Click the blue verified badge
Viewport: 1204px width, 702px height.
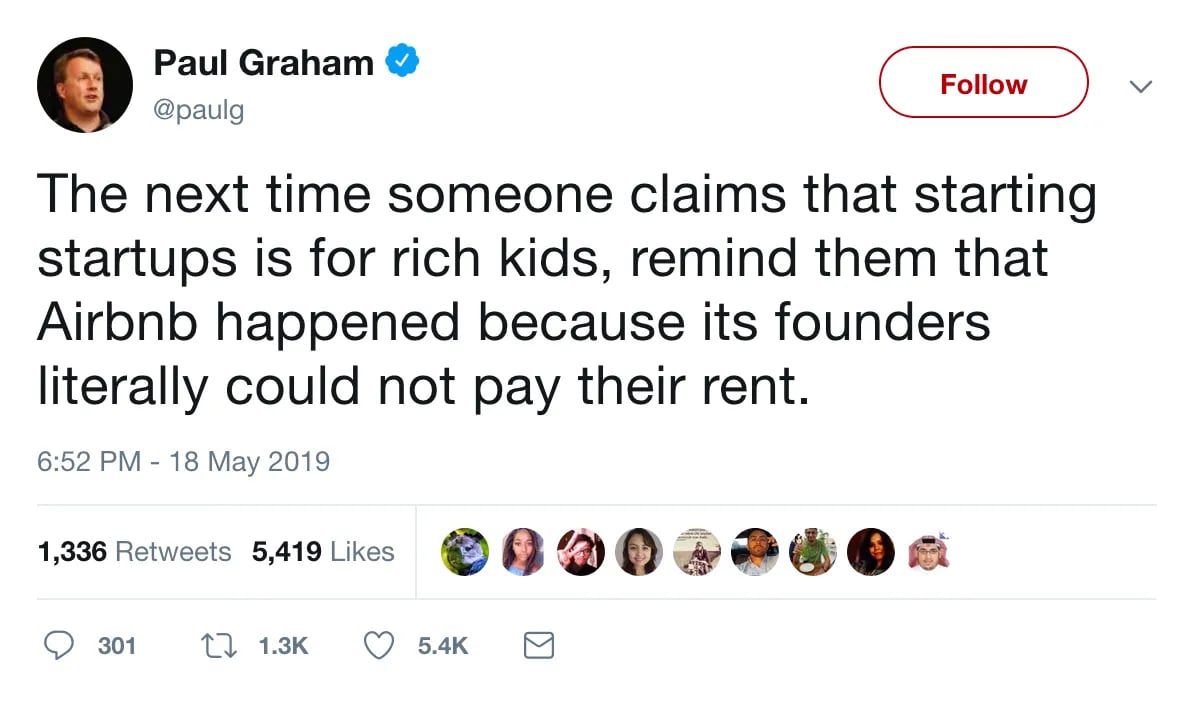402,62
